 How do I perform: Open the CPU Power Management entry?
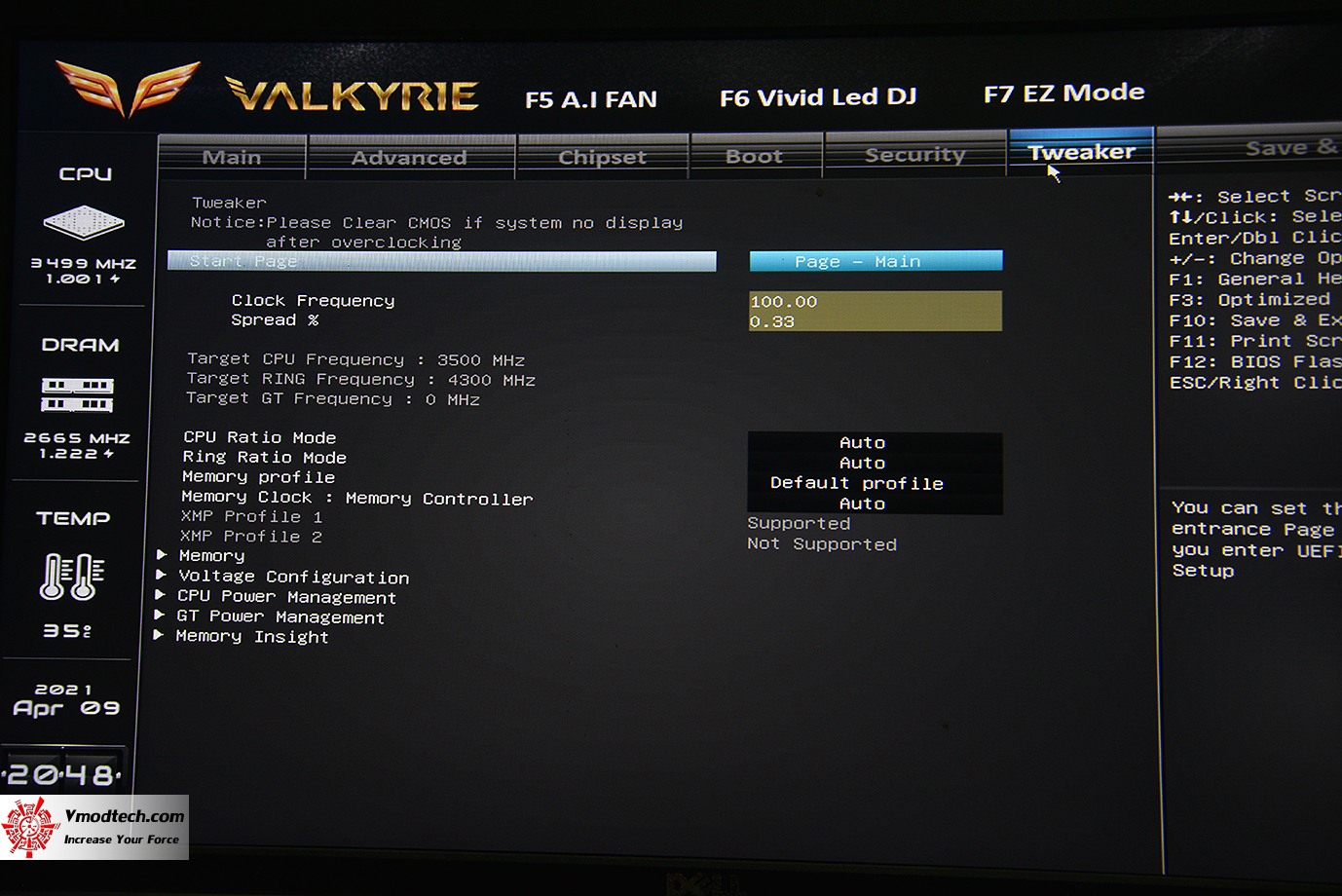[286, 597]
